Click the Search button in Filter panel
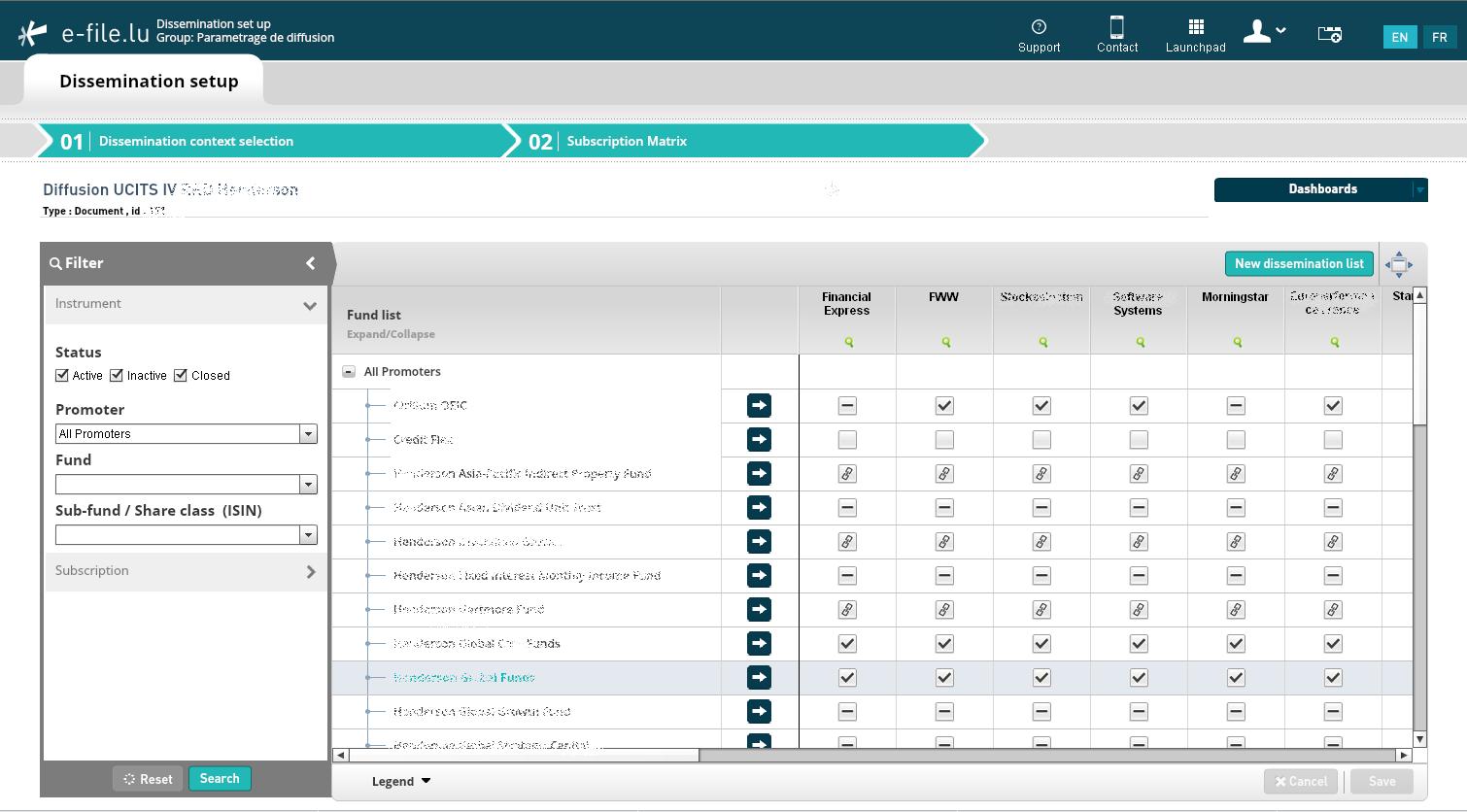This screenshot has width=1467, height=812. (x=220, y=778)
